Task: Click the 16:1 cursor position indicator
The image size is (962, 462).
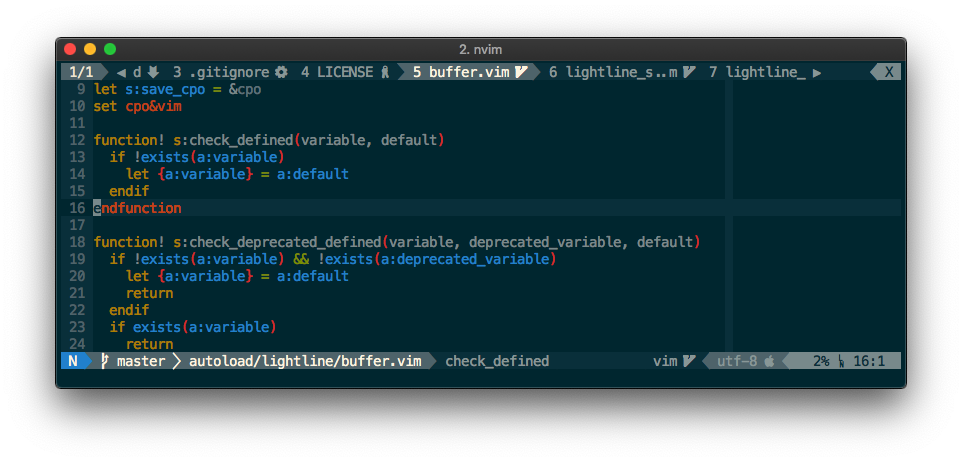Action: coord(869,361)
